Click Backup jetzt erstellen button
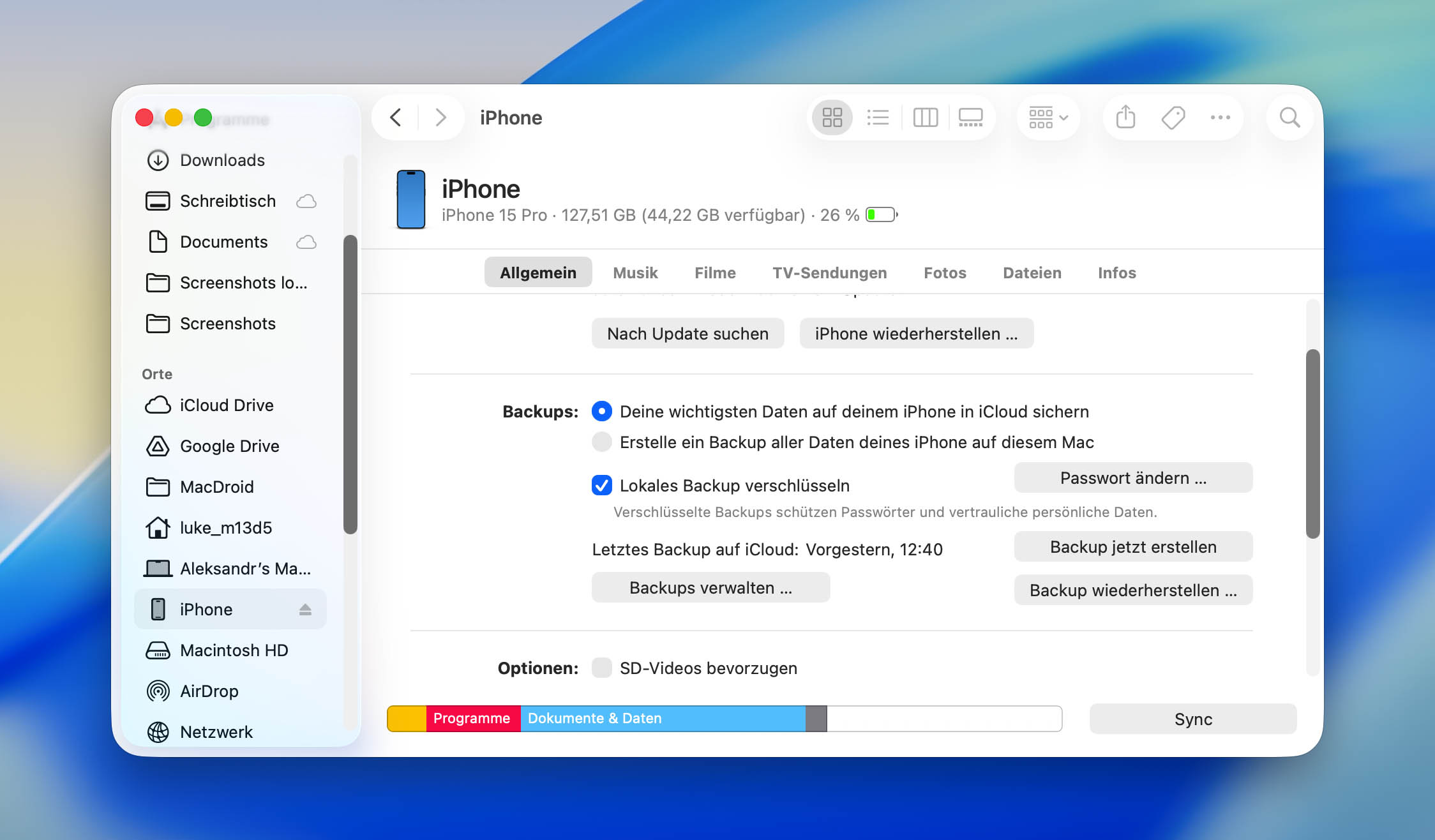The height and width of the screenshot is (840, 1435). point(1133,547)
